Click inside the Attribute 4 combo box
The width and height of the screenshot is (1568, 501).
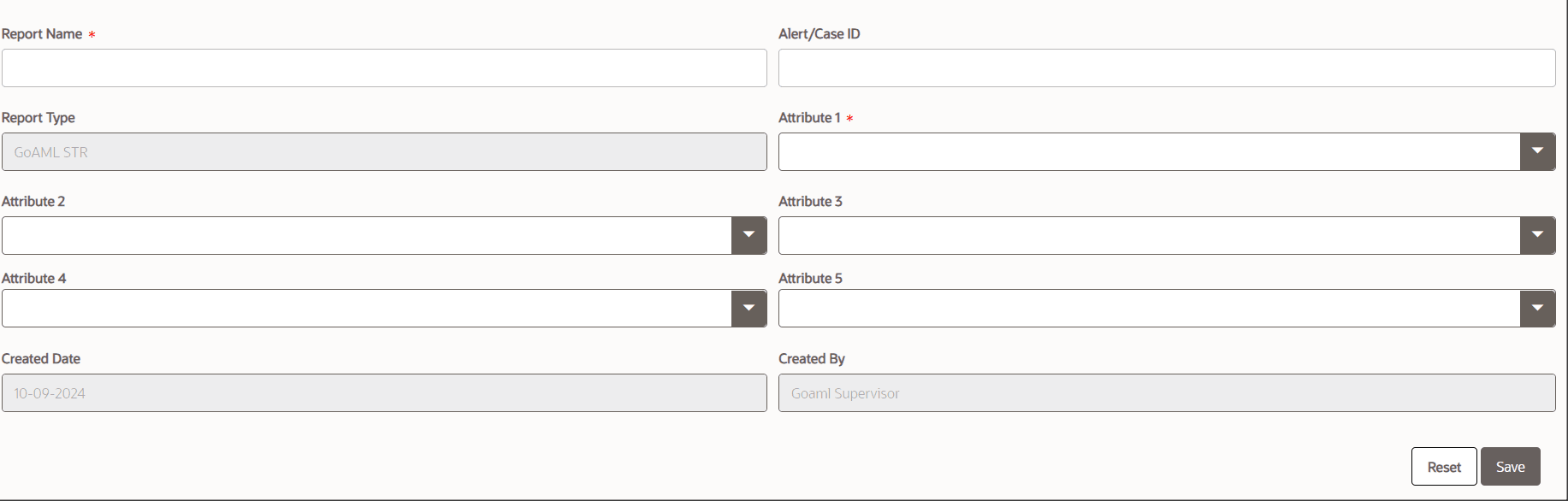point(366,309)
